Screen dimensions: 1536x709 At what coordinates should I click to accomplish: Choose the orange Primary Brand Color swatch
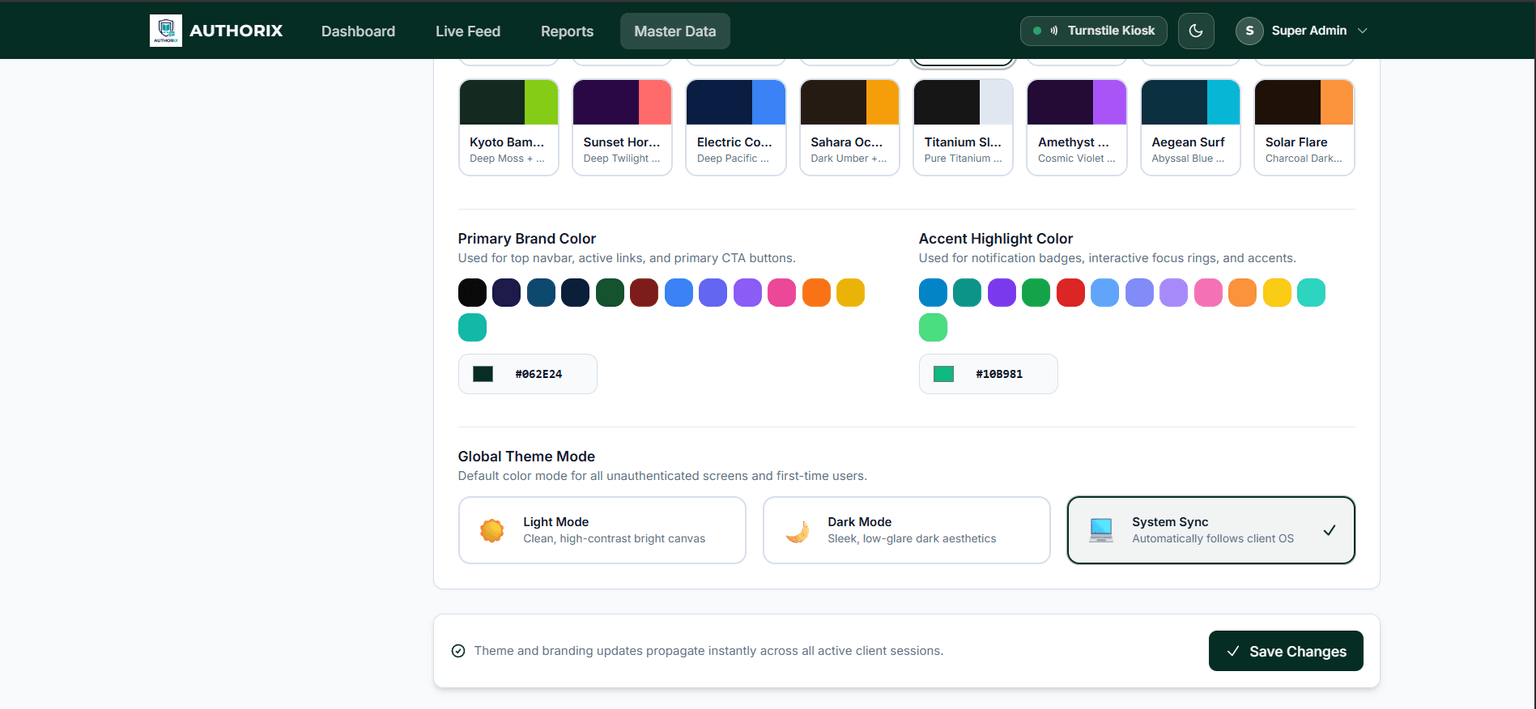tap(816, 293)
